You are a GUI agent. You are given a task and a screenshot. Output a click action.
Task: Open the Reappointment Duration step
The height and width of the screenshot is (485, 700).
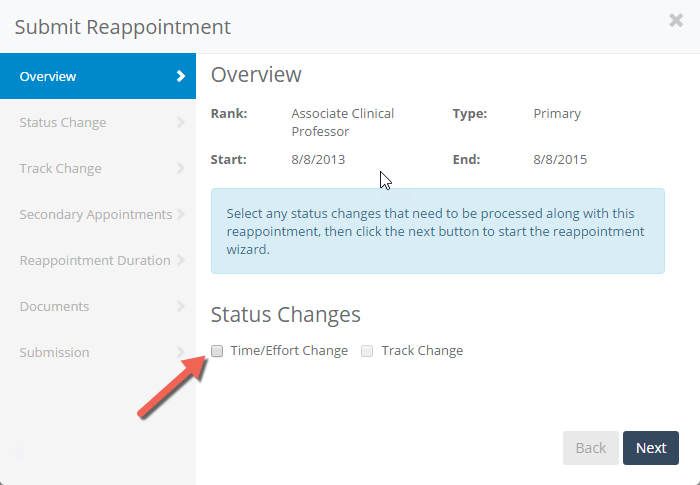[x=95, y=260]
